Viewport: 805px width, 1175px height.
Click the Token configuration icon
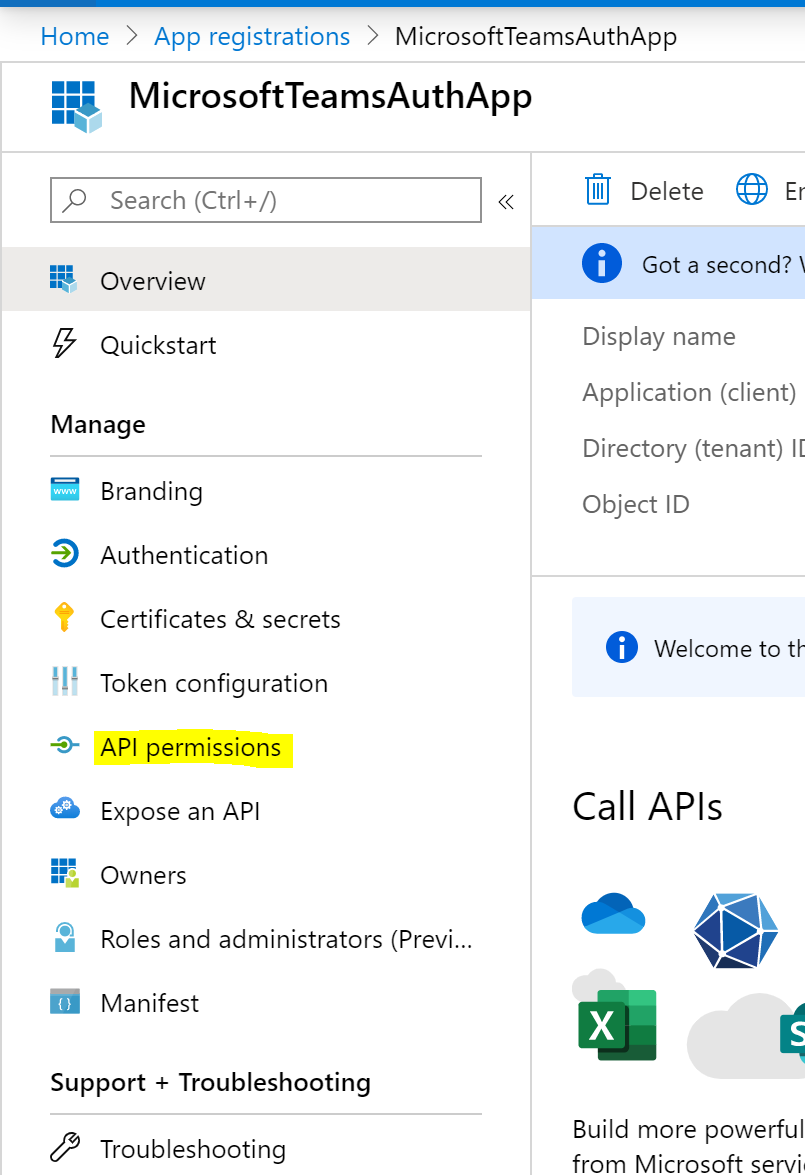[64, 682]
